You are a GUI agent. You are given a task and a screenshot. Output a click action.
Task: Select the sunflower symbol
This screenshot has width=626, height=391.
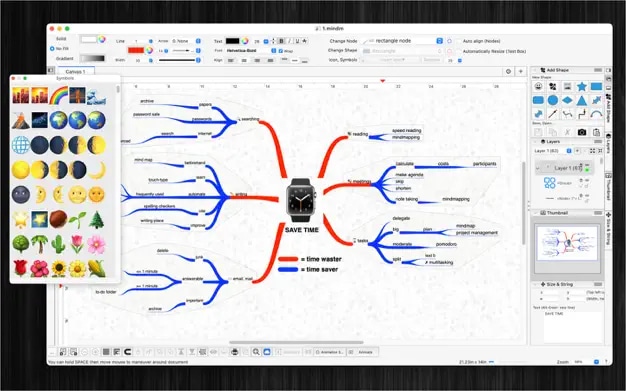[x=59, y=269]
